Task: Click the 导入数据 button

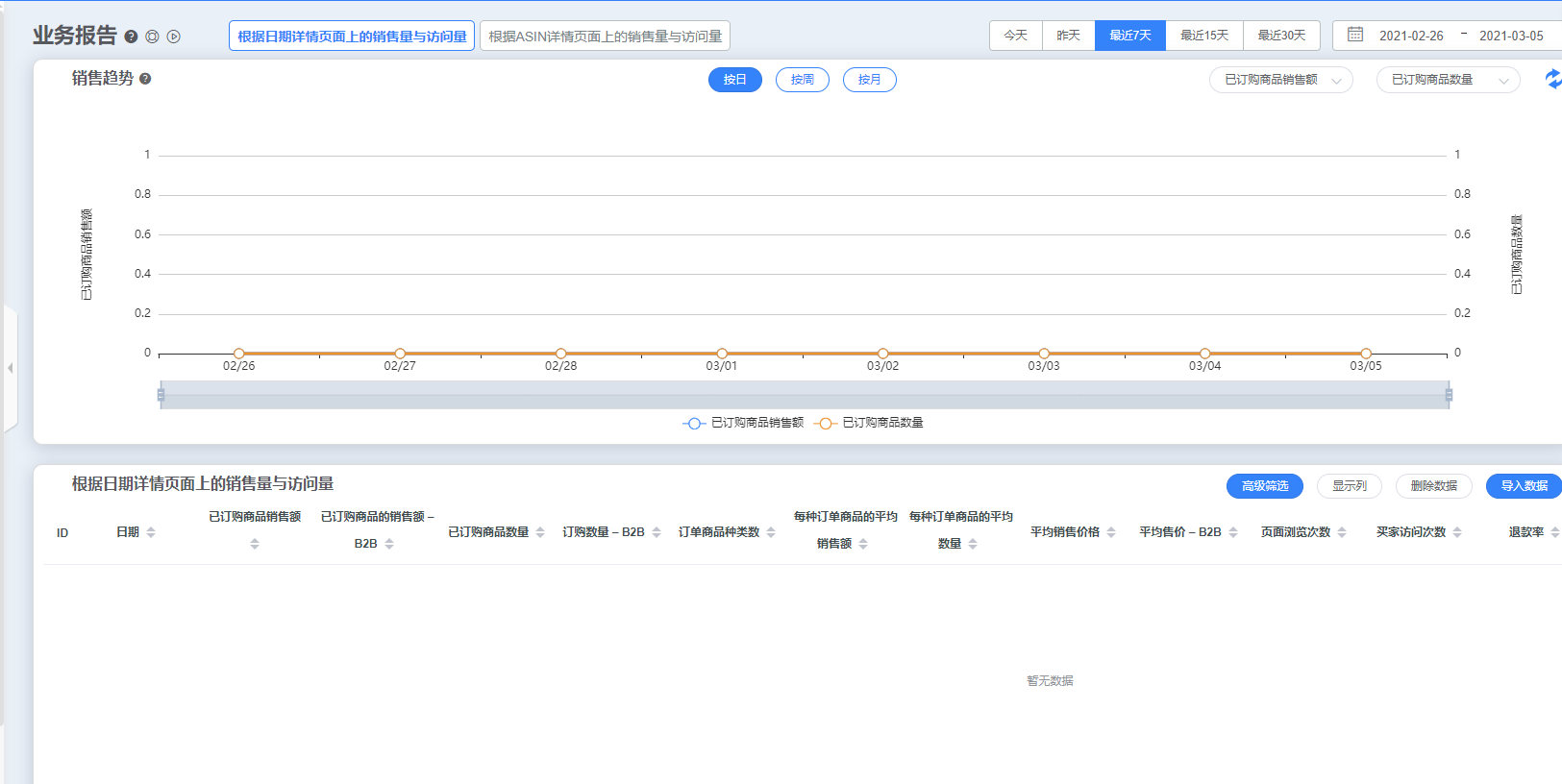Action: pyautogui.click(x=1525, y=486)
